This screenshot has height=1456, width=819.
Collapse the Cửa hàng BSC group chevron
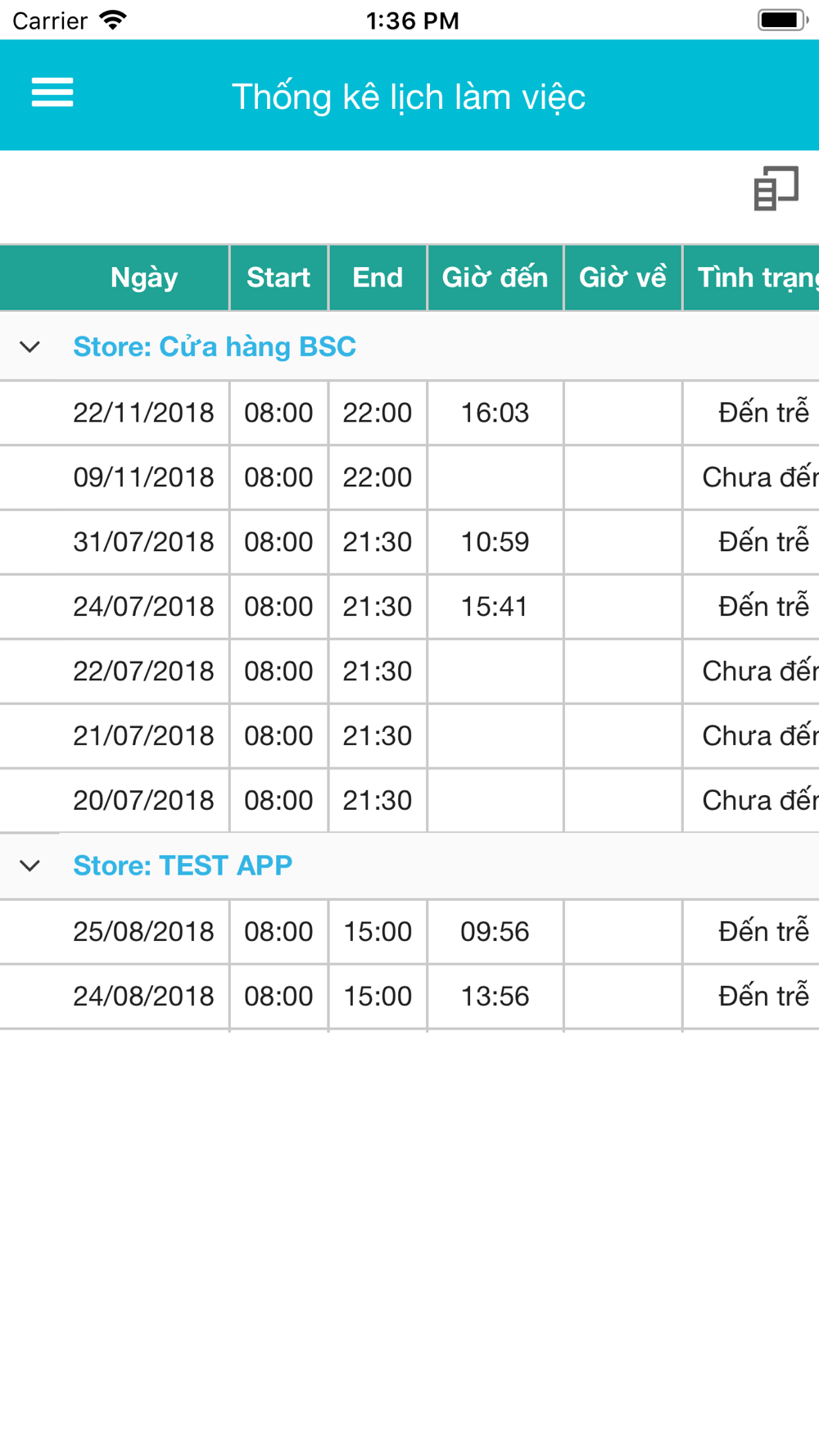[x=30, y=346]
